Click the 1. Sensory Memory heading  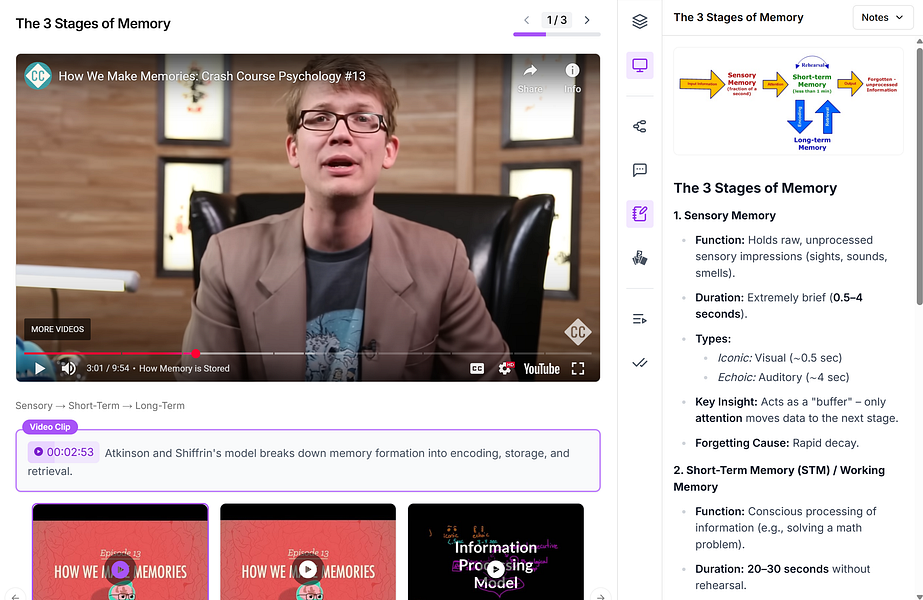(725, 216)
